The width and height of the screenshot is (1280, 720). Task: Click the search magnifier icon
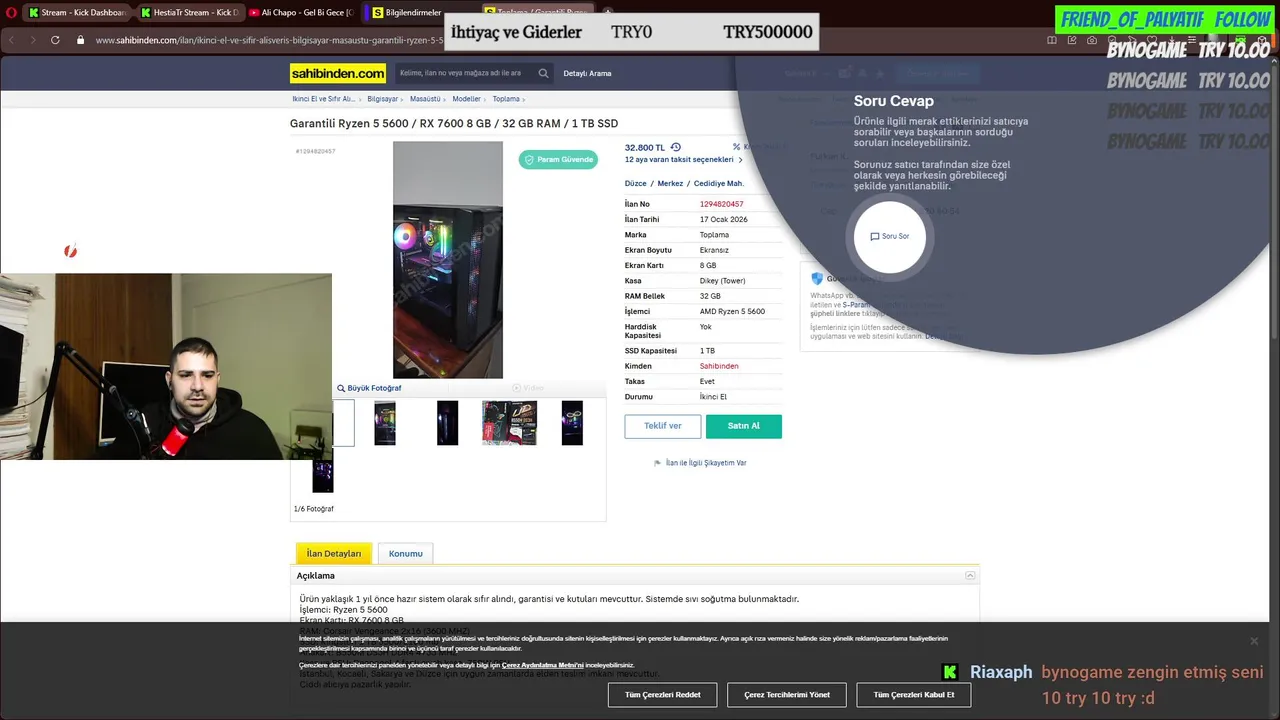(544, 73)
